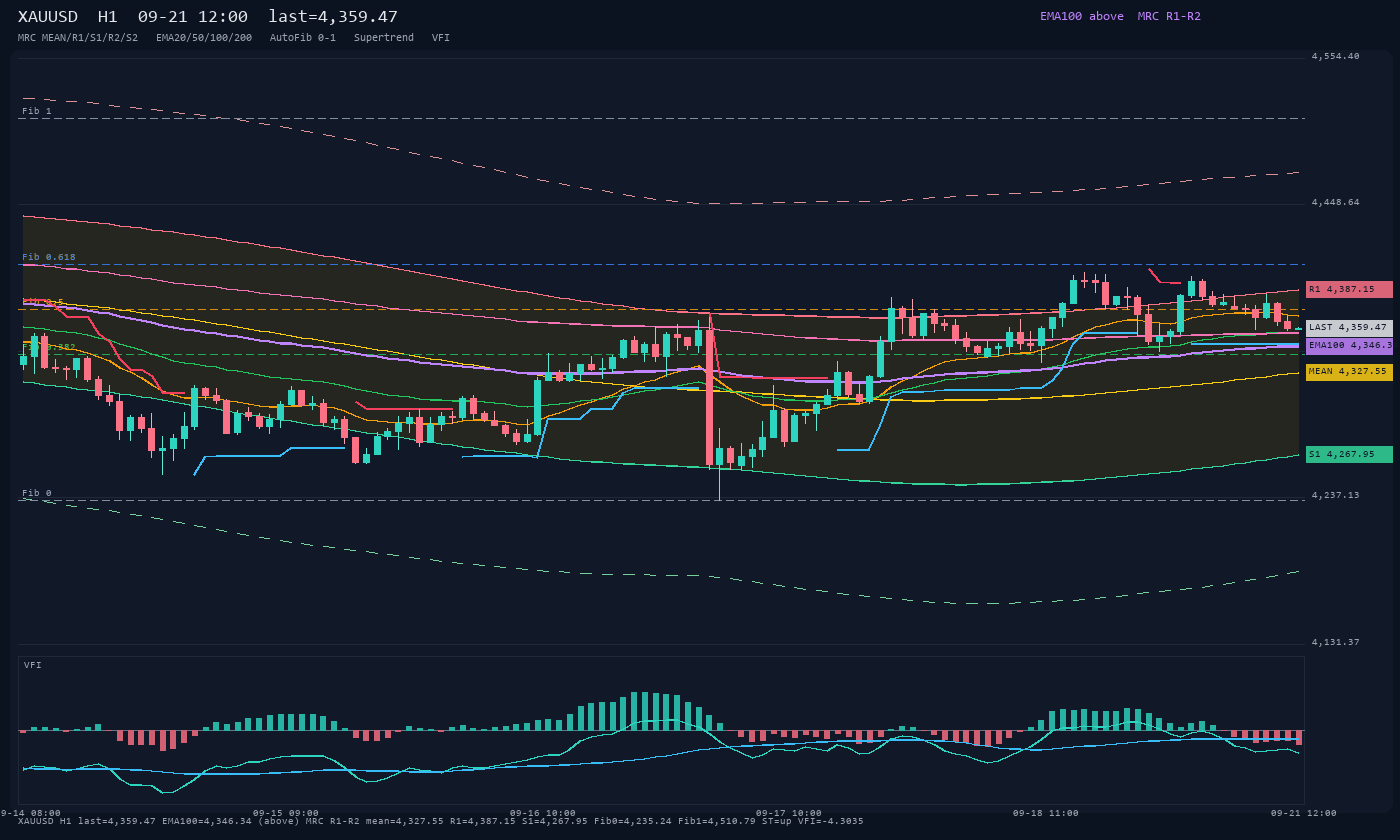The width and height of the screenshot is (1400, 840).
Task: Click the 09-15 09:00 time axis label
Action: click(x=286, y=813)
